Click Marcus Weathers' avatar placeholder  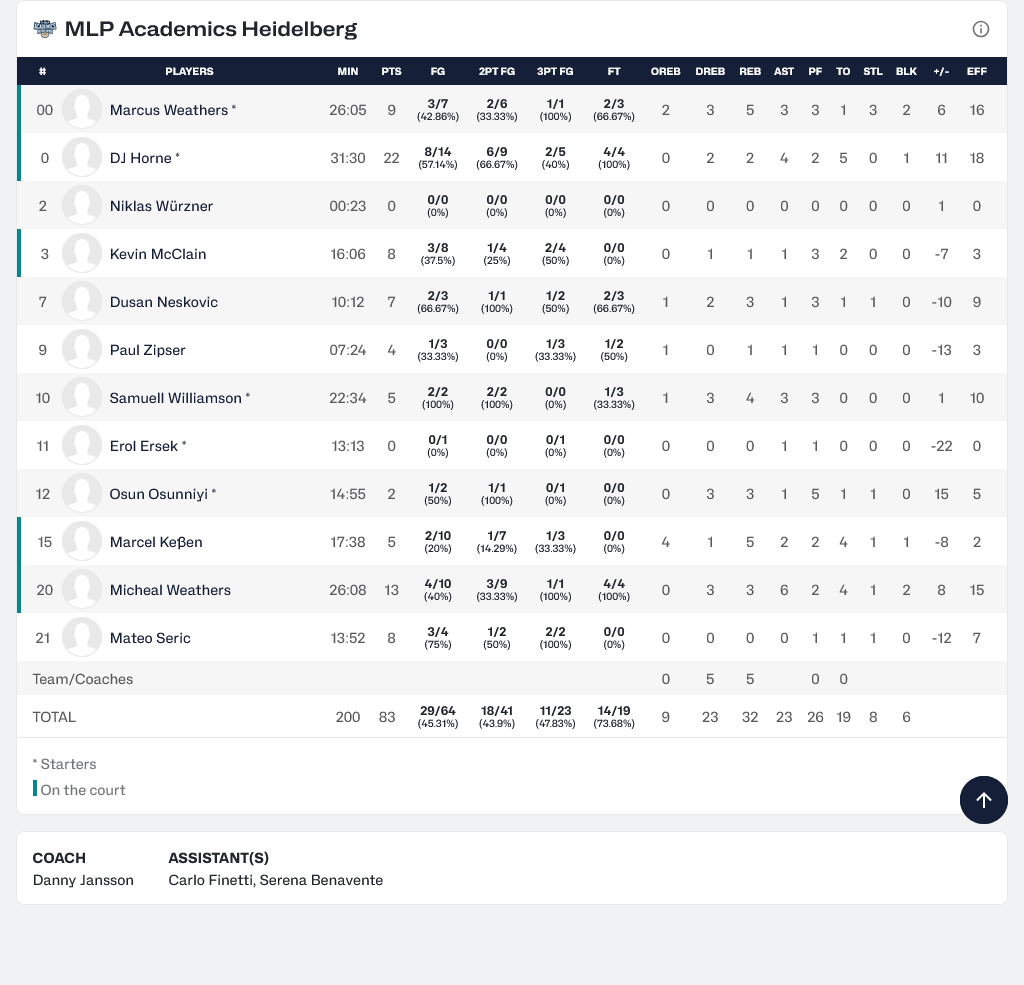click(82, 110)
